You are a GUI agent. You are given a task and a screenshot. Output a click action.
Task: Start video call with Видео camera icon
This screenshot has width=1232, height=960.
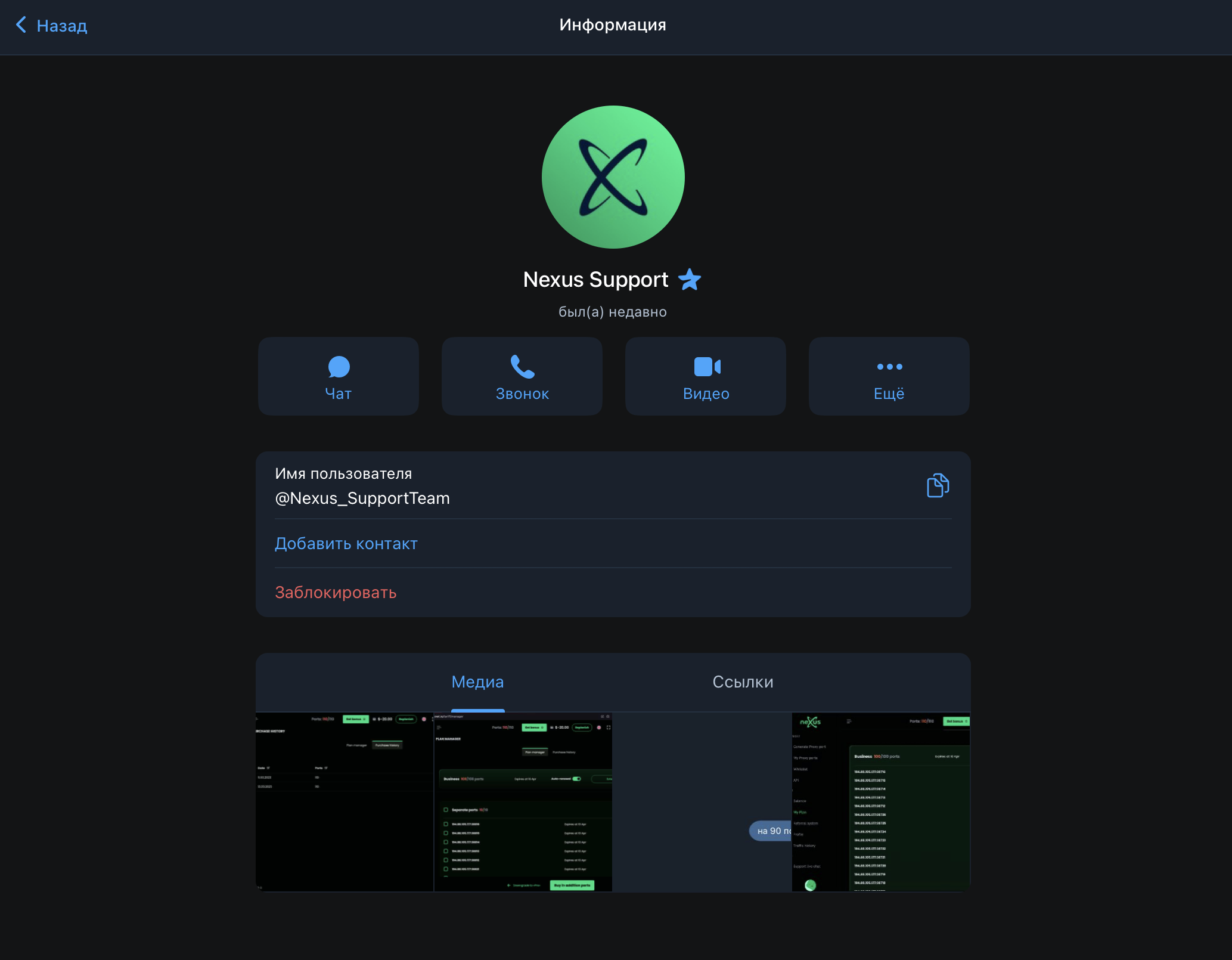coord(707,367)
